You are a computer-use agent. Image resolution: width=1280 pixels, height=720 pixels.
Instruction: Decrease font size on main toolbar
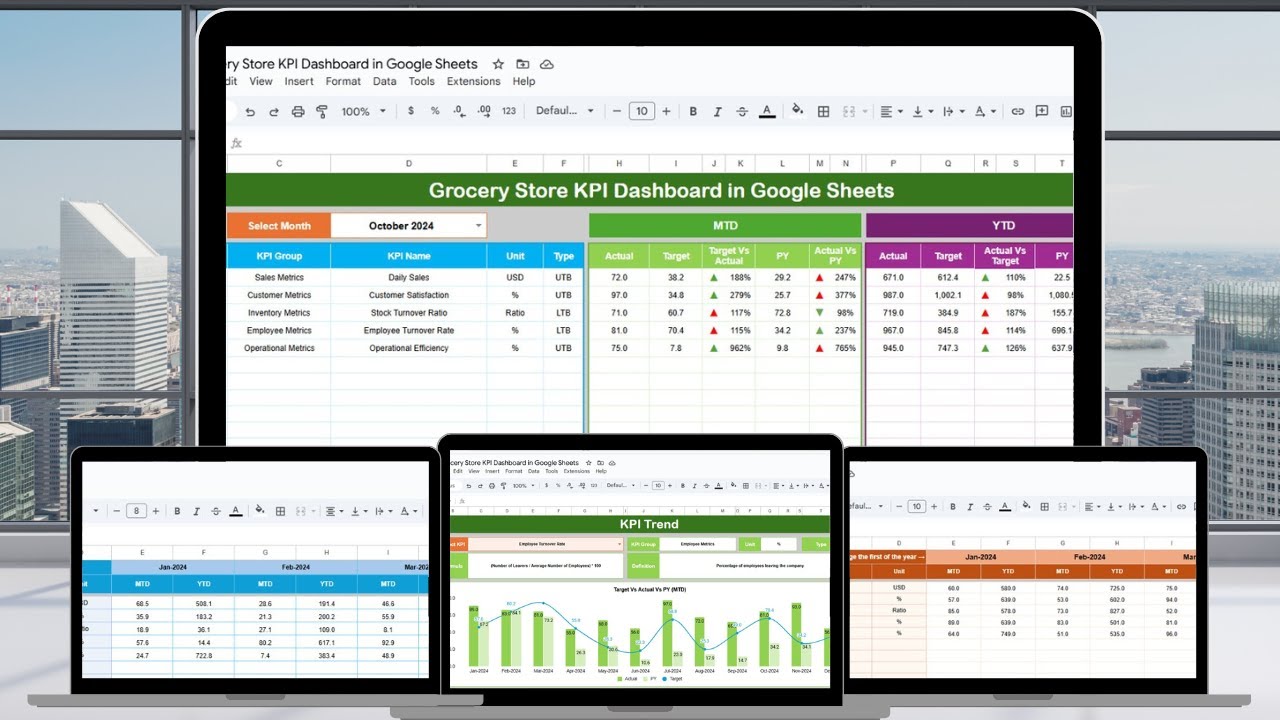pyautogui.click(x=617, y=111)
